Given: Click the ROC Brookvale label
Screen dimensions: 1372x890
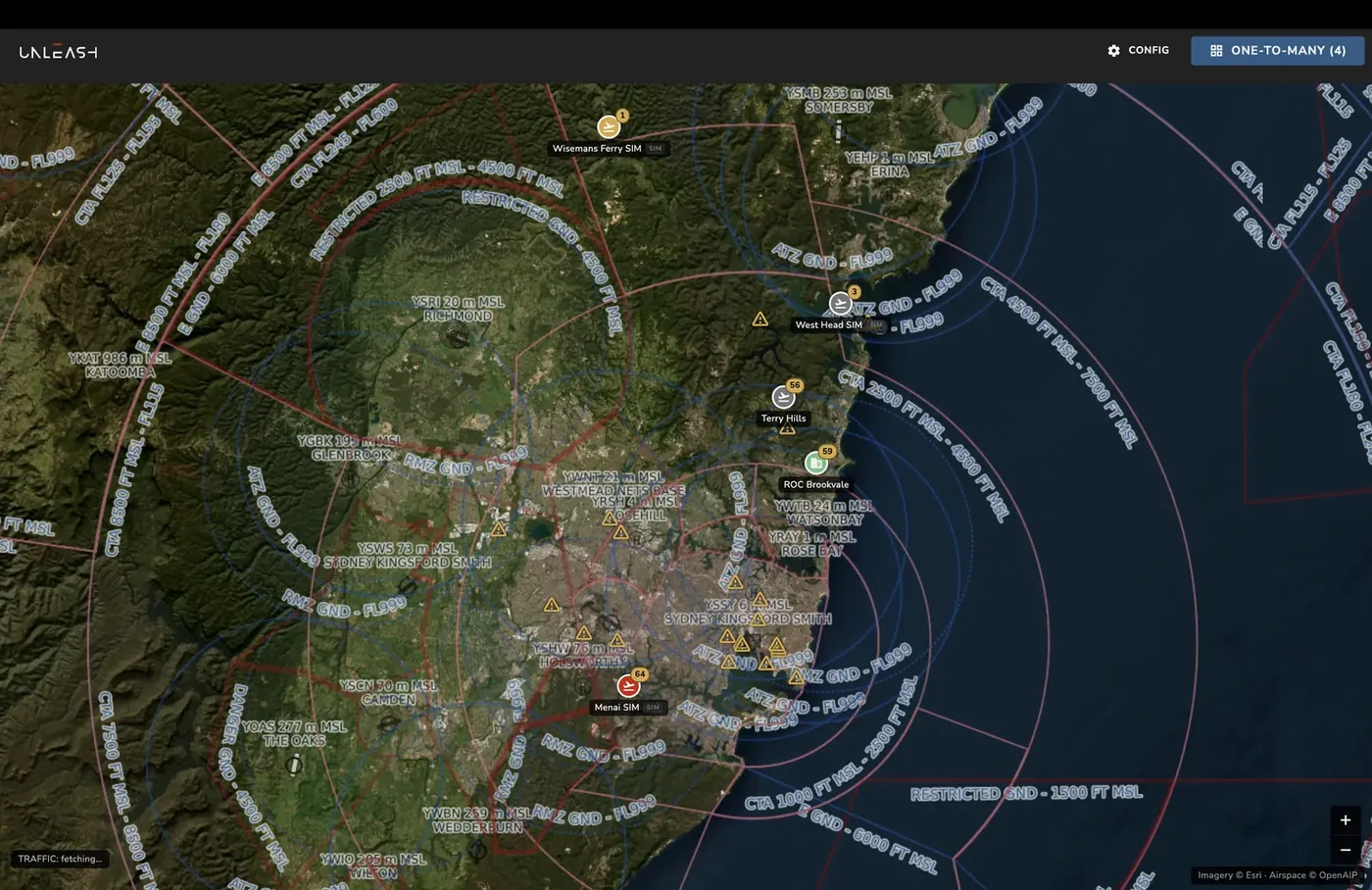Looking at the screenshot, I should [816, 484].
